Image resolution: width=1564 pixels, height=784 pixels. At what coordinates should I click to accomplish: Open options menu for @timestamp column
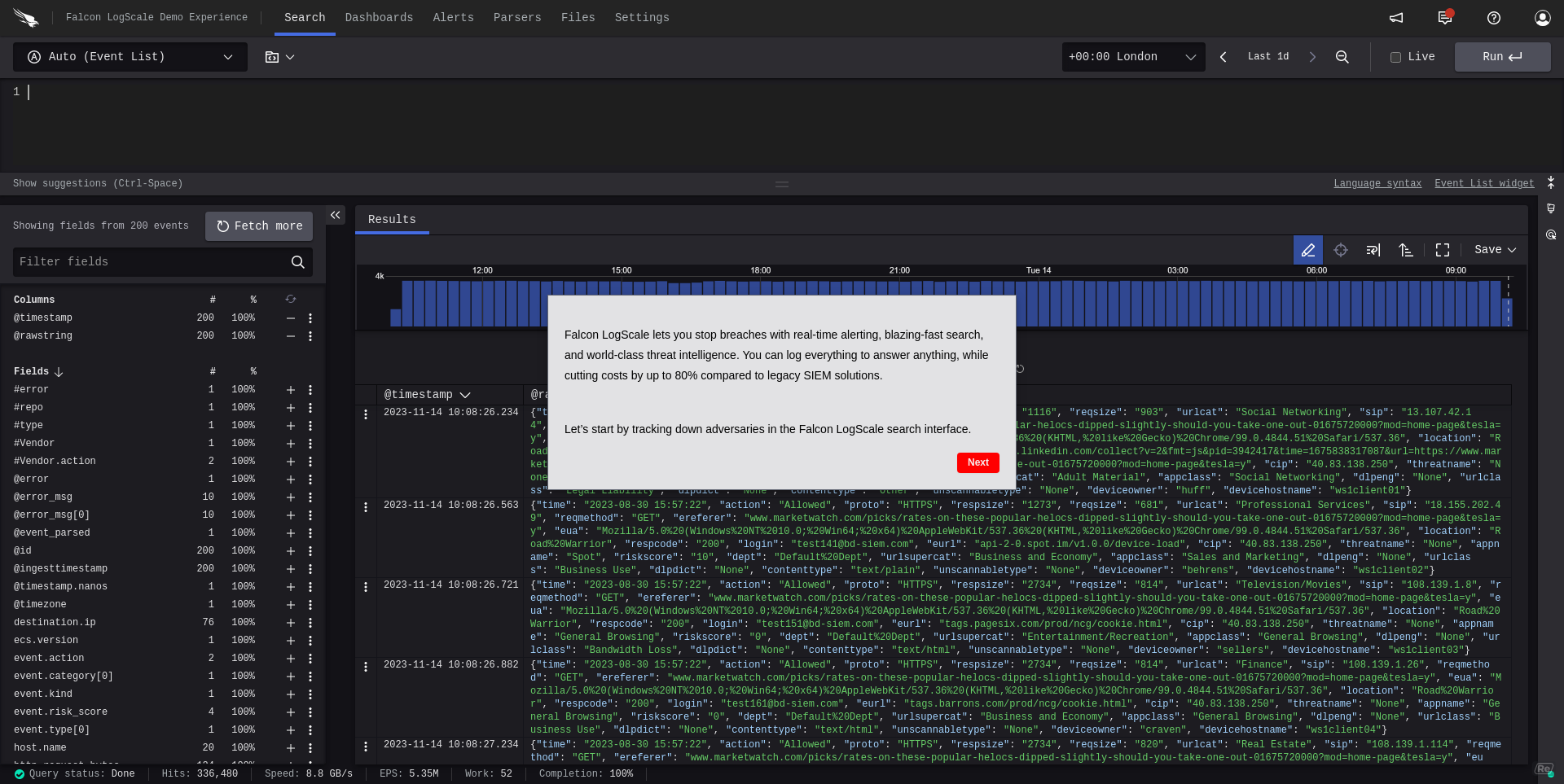pyautogui.click(x=310, y=318)
